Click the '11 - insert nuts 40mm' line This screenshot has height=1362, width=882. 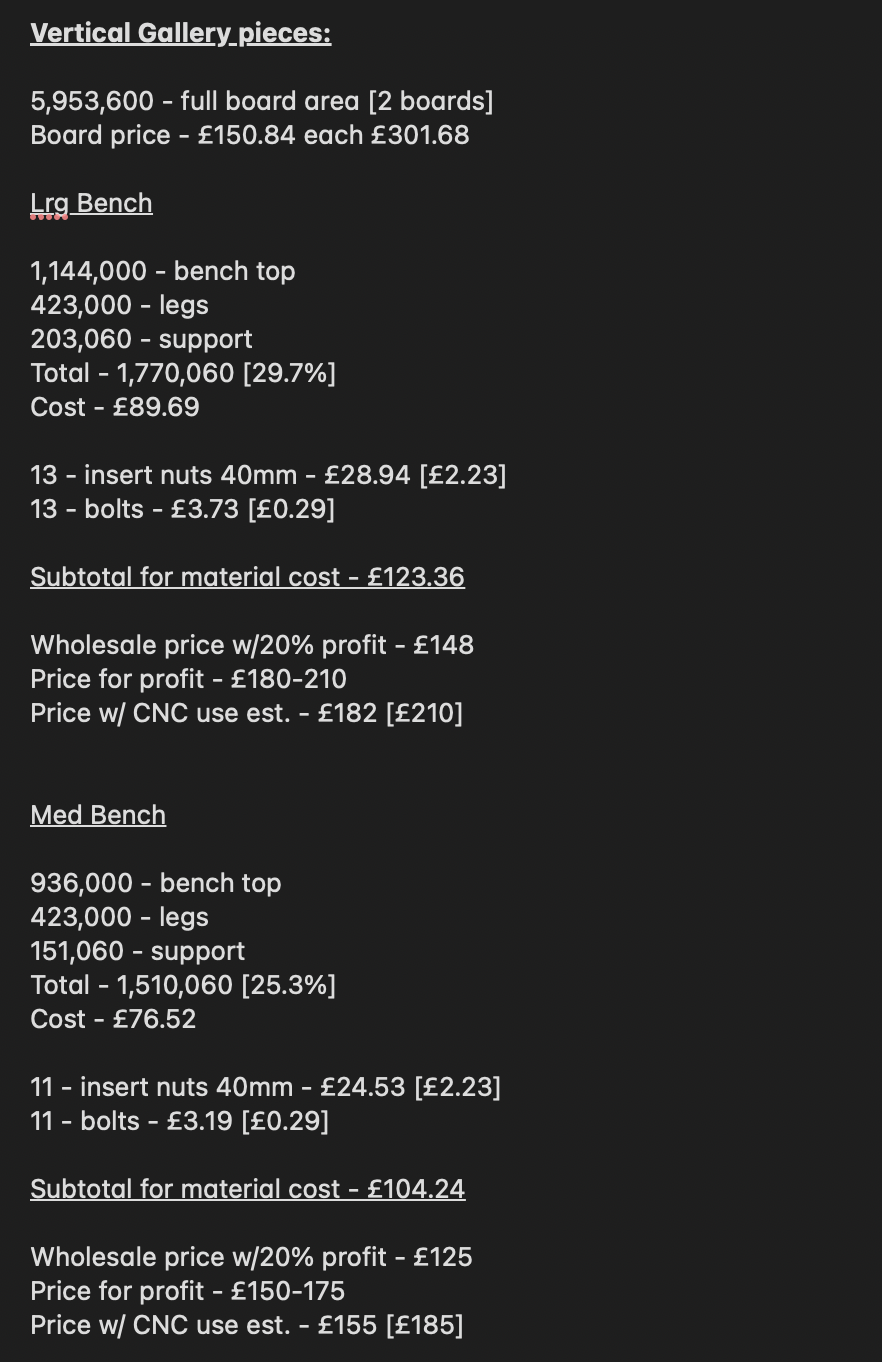click(266, 1088)
